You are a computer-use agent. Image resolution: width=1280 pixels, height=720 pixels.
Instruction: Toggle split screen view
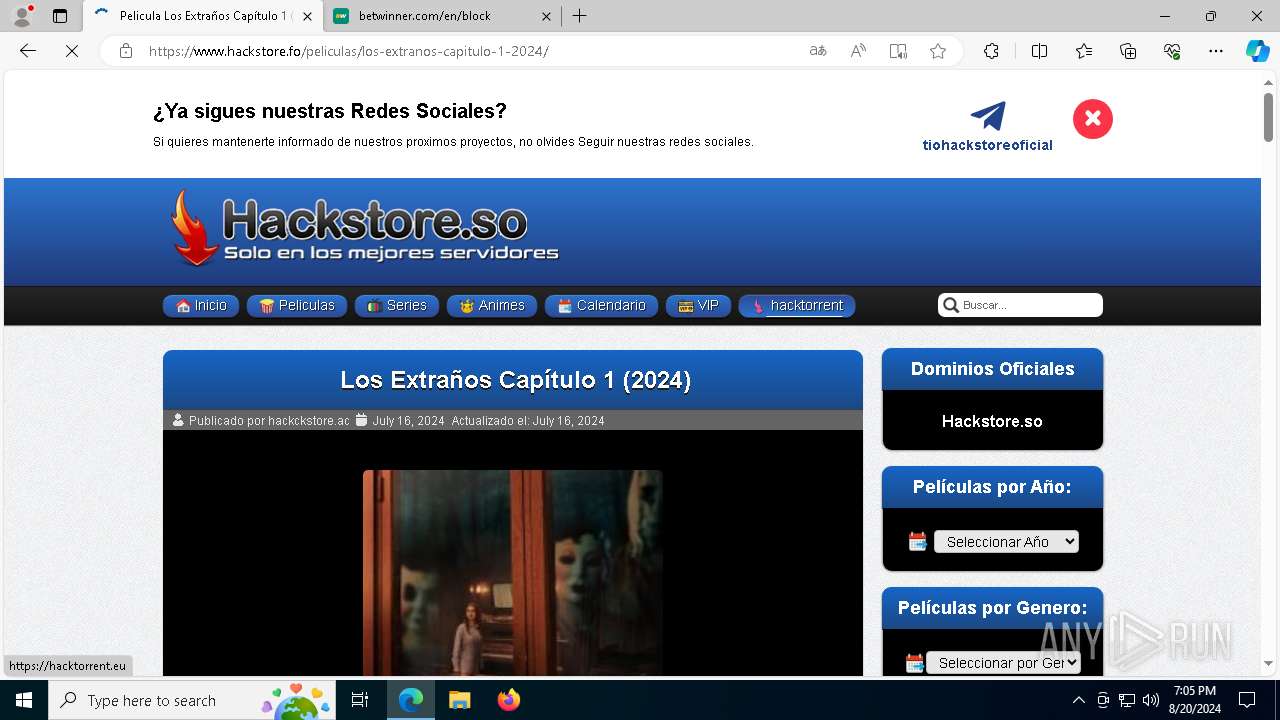tap(1039, 51)
